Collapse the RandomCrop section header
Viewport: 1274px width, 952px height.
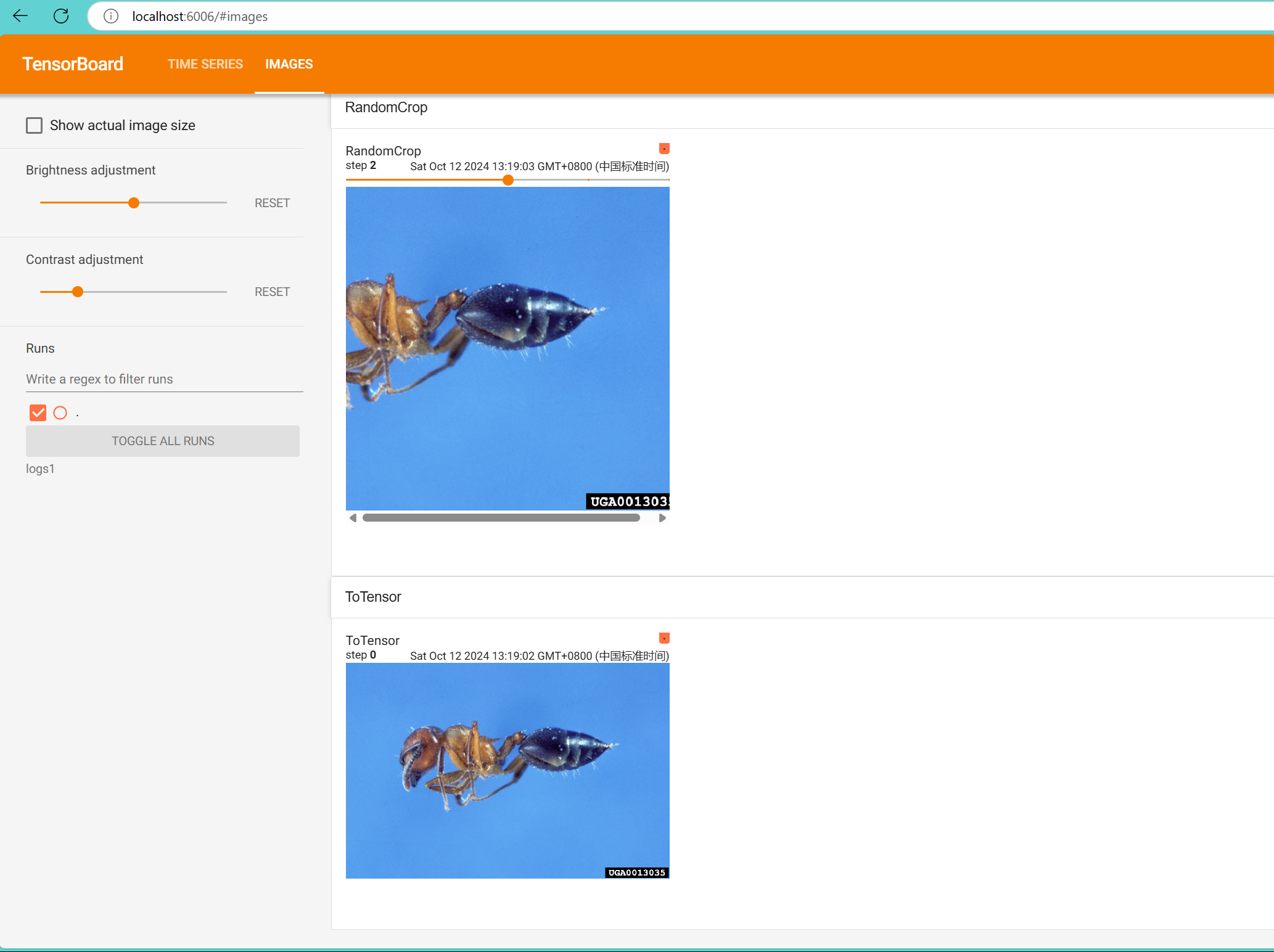(x=387, y=107)
